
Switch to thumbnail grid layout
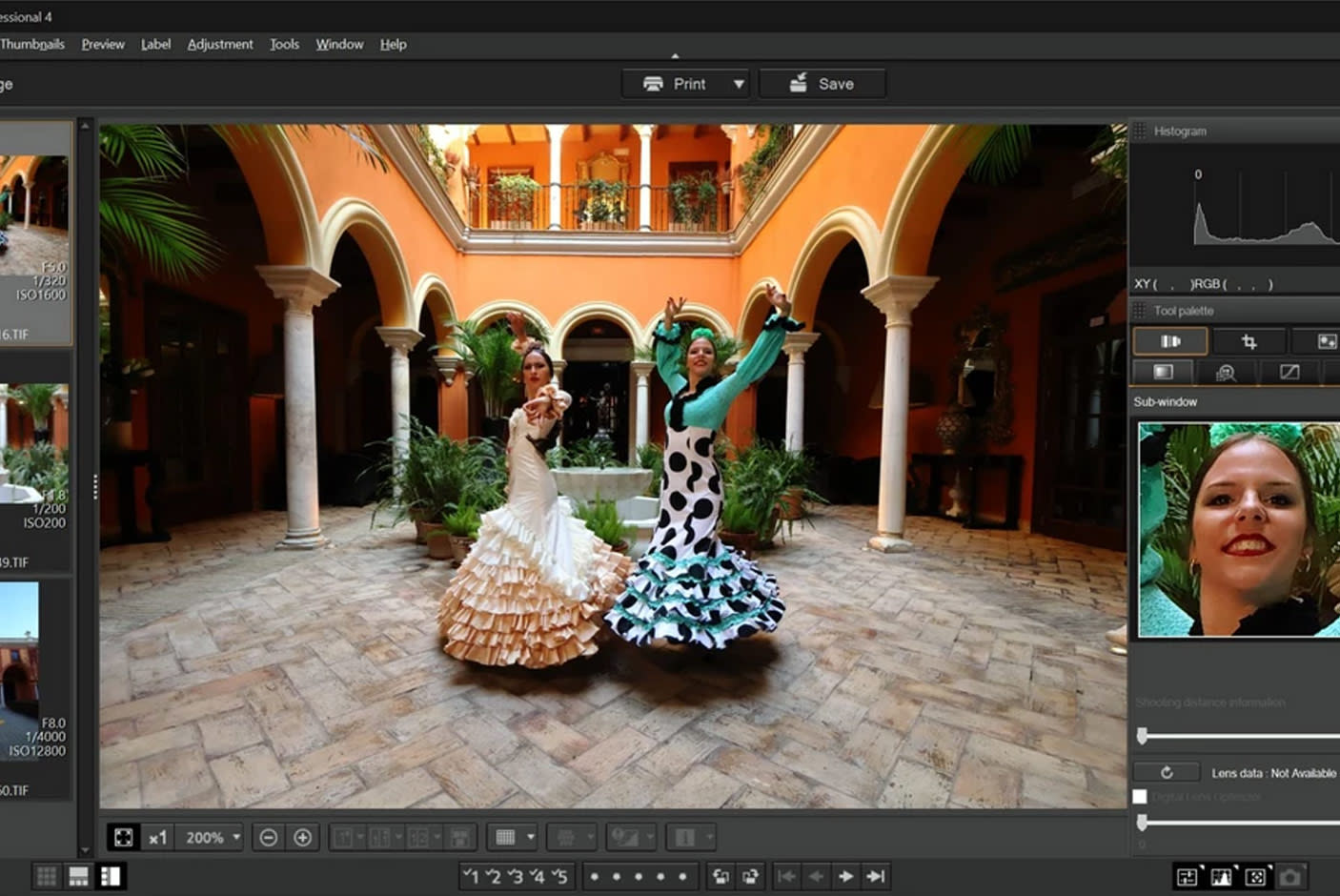(46, 876)
